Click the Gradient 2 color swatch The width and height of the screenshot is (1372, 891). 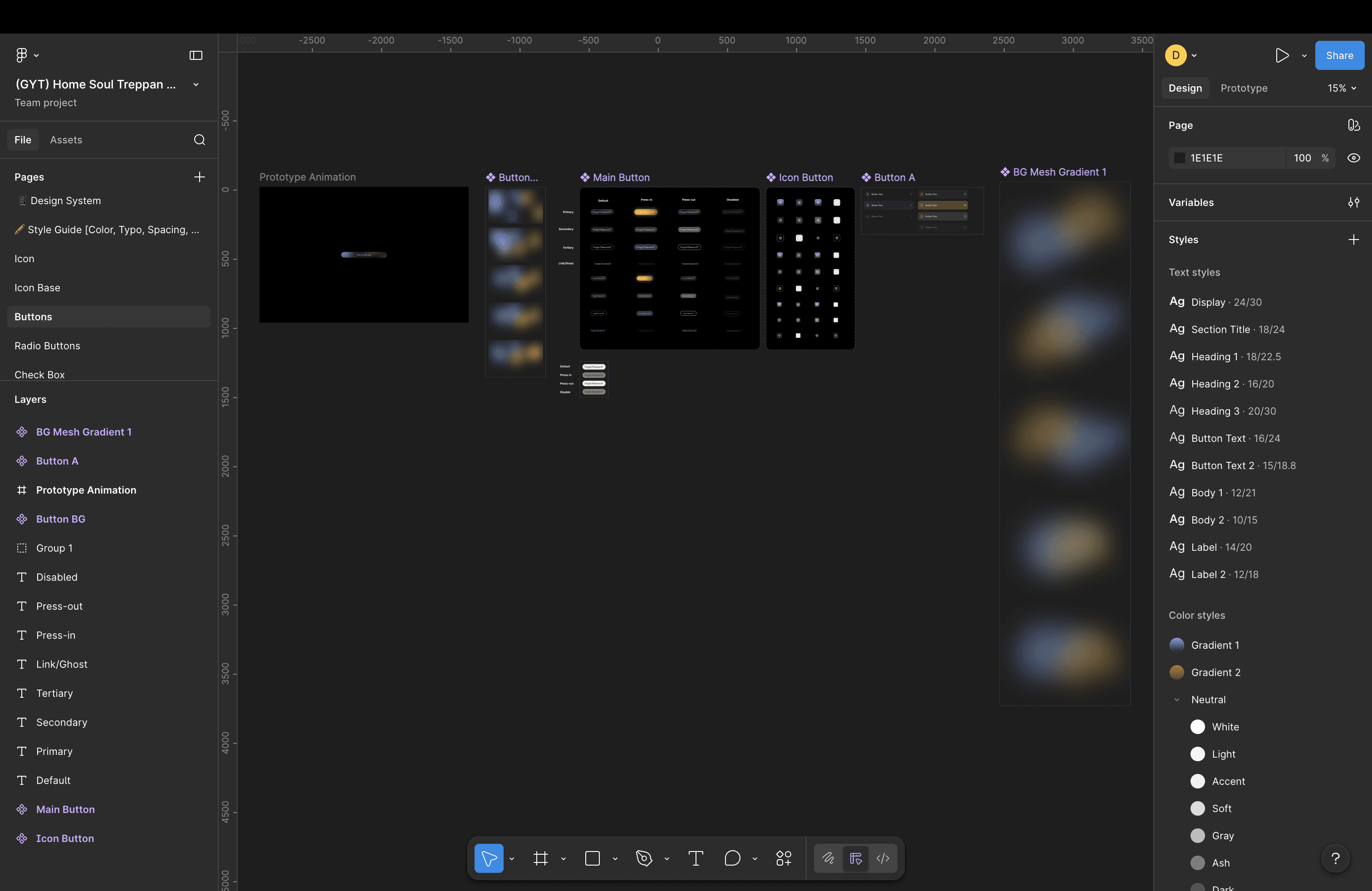tap(1176, 672)
